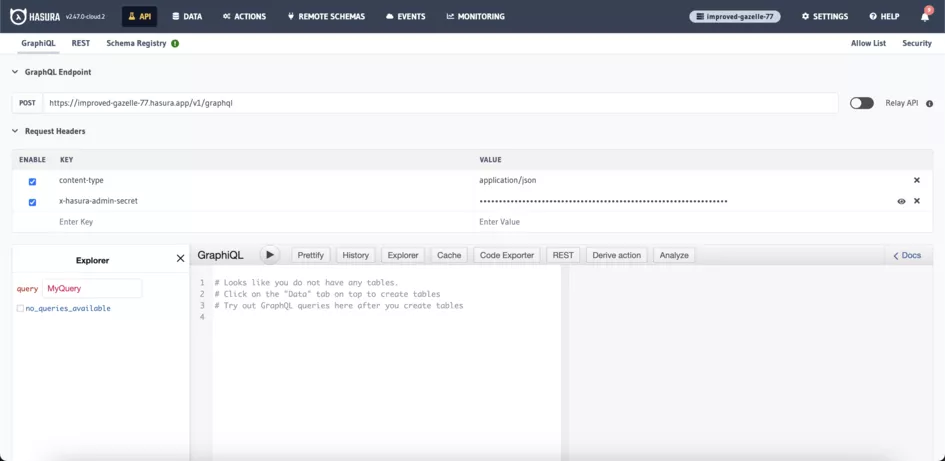Image resolution: width=945 pixels, height=461 pixels.
Task: Uncheck the content-type header checkbox
Action: (x=33, y=181)
